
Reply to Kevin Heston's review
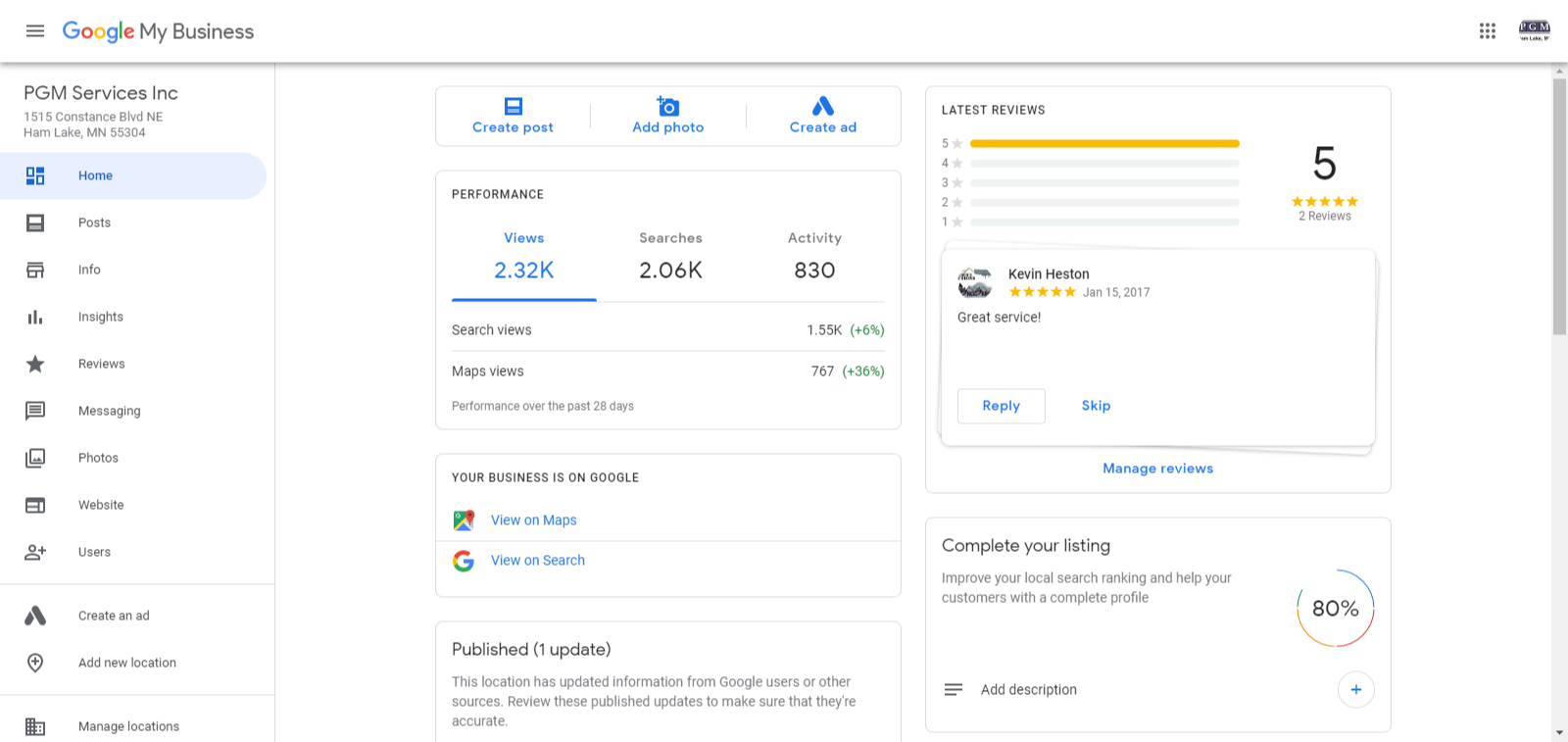tap(1002, 406)
